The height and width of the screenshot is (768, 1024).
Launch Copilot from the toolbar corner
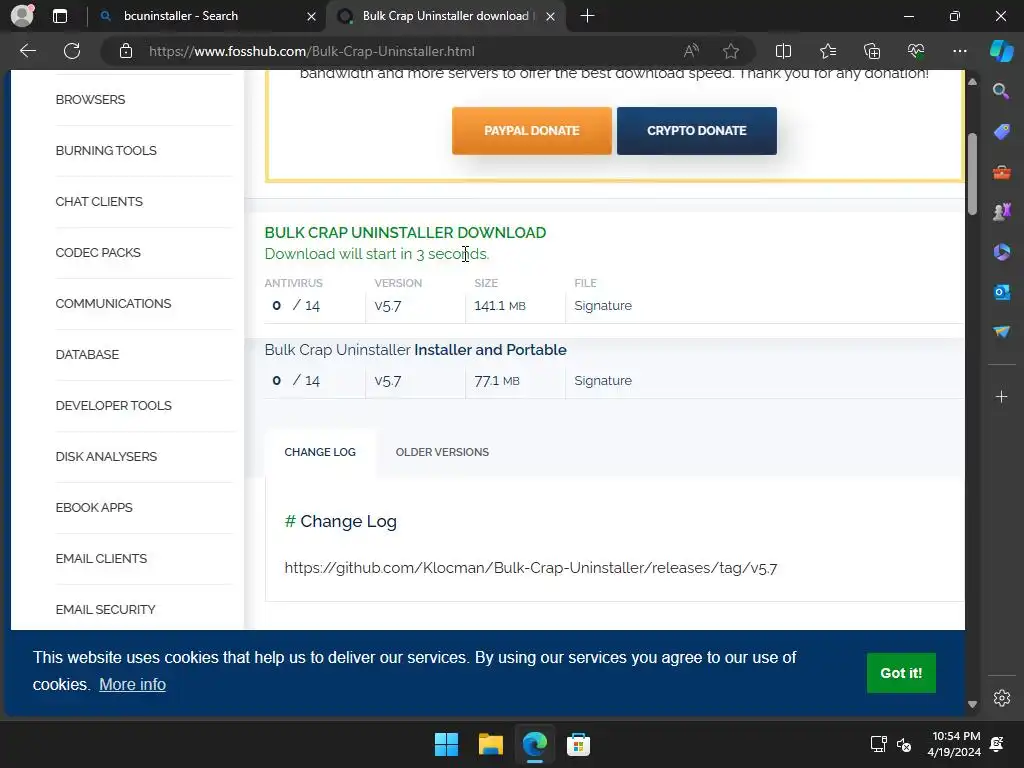pos(1001,51)
